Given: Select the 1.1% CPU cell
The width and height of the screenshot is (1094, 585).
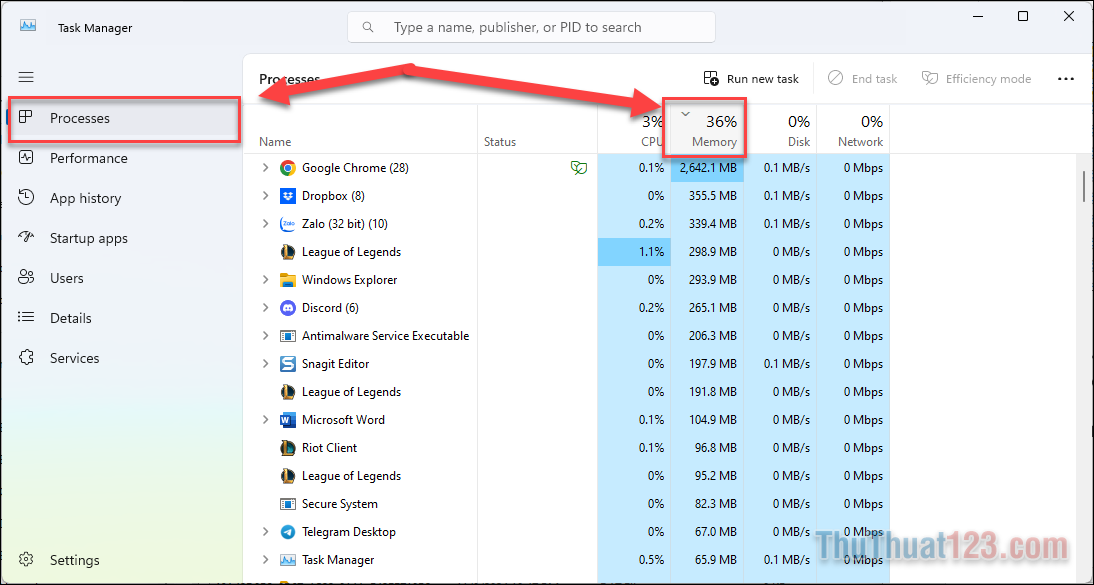Looking at the screenshot, I should [x=634, y=251].
